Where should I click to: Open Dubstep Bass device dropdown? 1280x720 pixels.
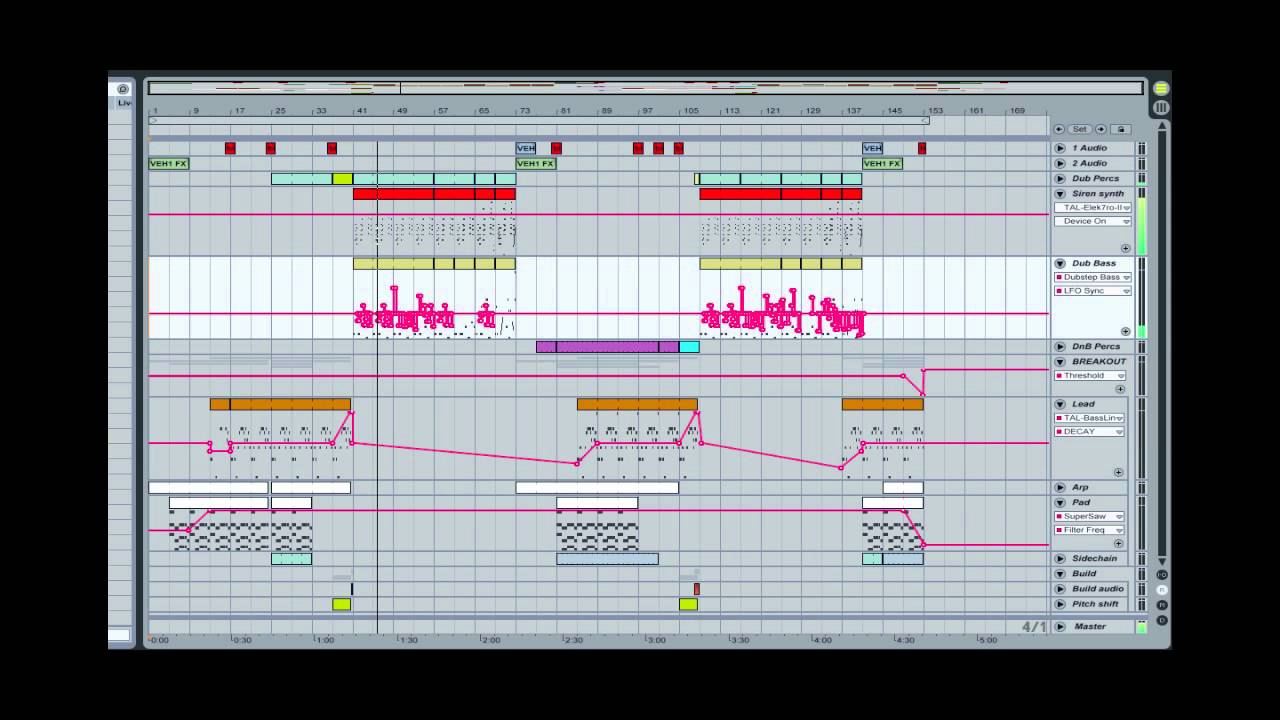pos(1093,277)
